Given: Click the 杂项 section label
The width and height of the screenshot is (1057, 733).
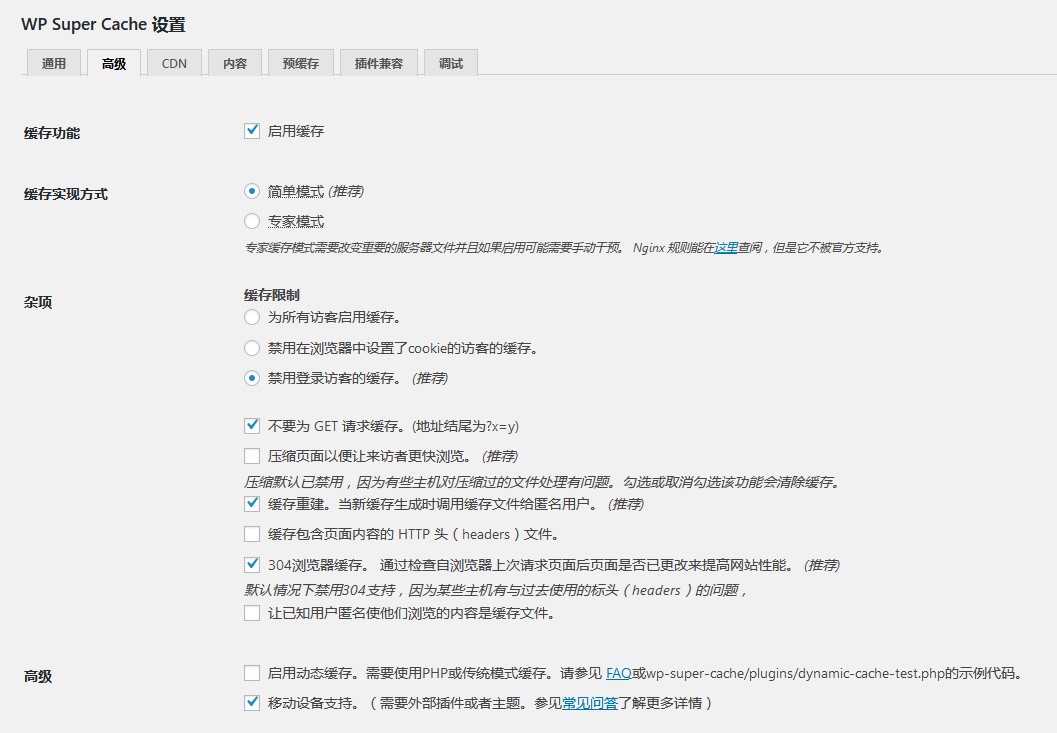Looking at the screenshot, I should 38,302.
